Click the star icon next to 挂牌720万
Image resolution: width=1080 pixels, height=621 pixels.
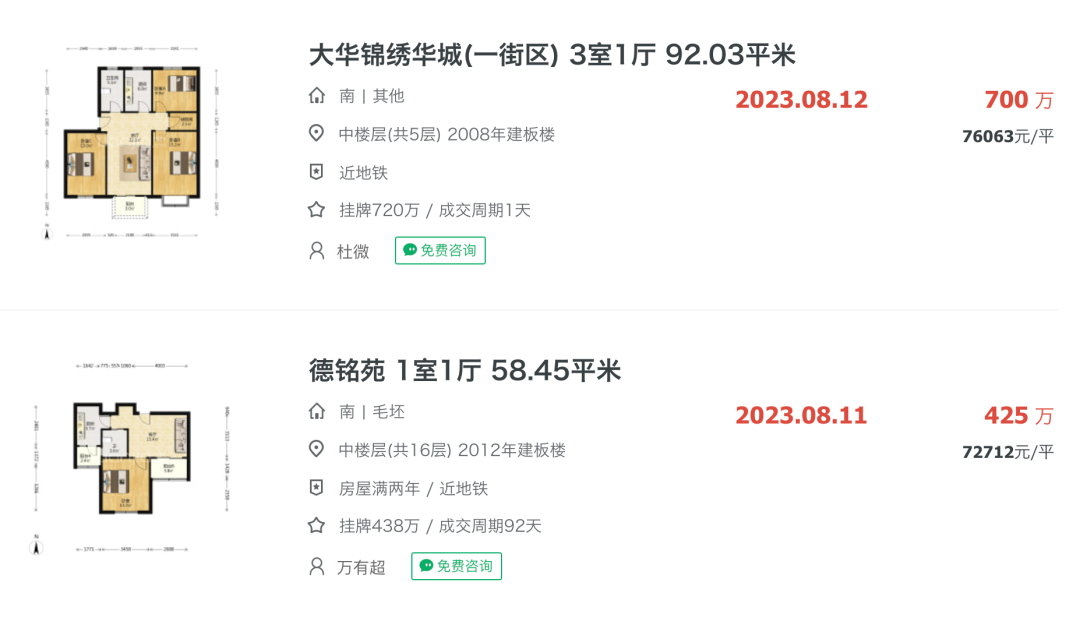tap(316, 210)
